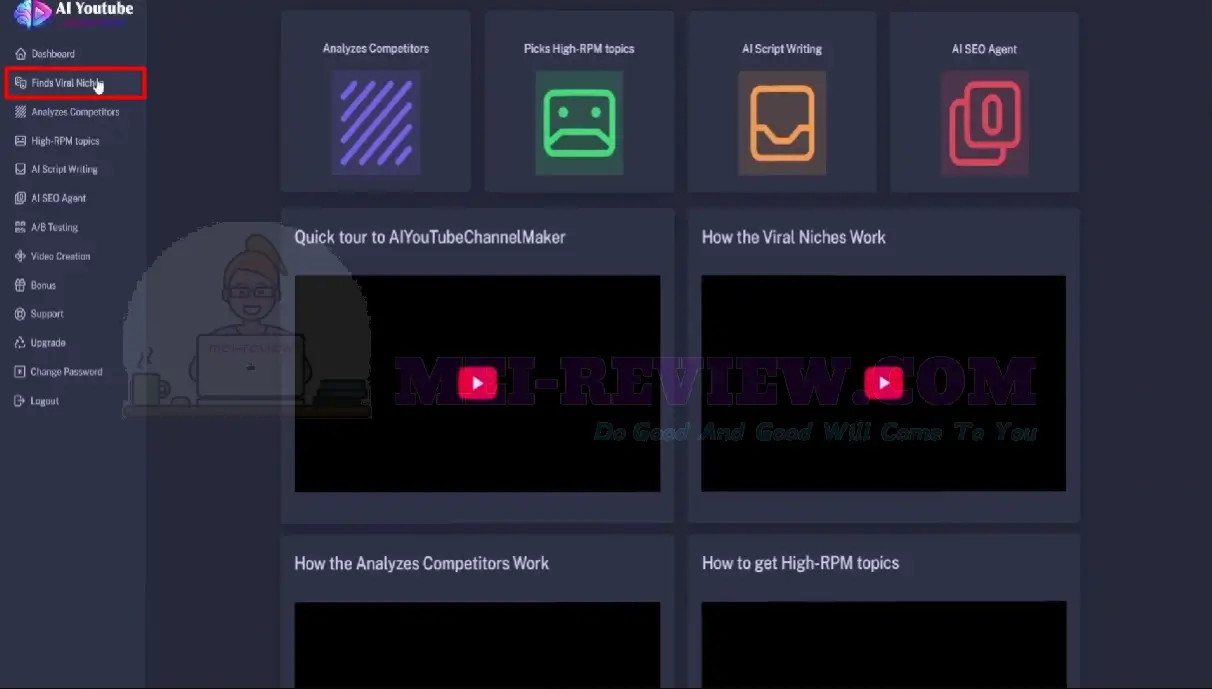This screenshot has height=689, width=1212.
Task: Click the AI Script Writing card title
Action: click(x=782, y=48)
